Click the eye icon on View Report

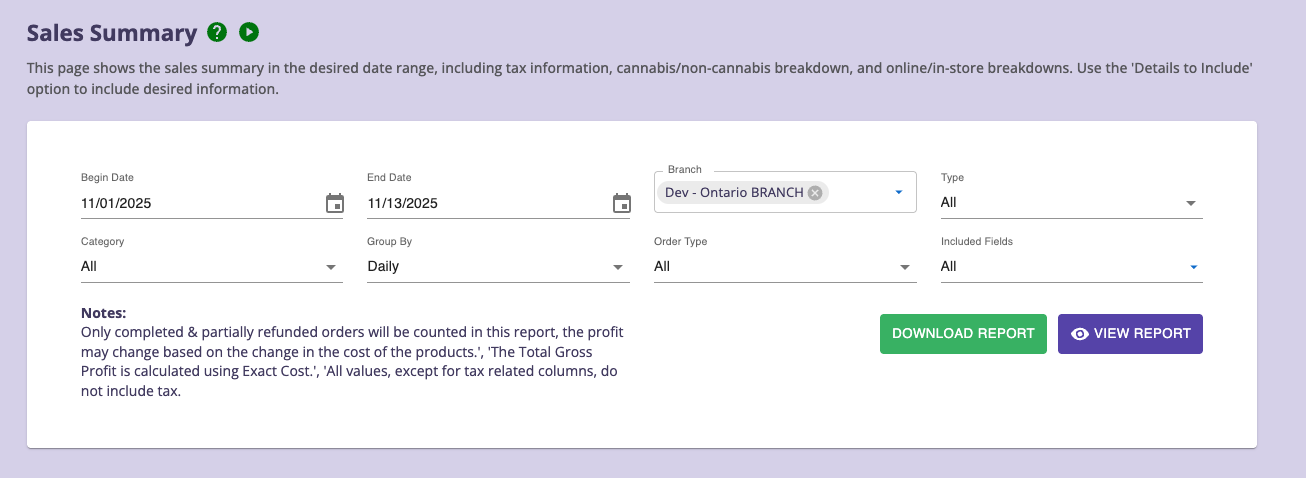1079,334
